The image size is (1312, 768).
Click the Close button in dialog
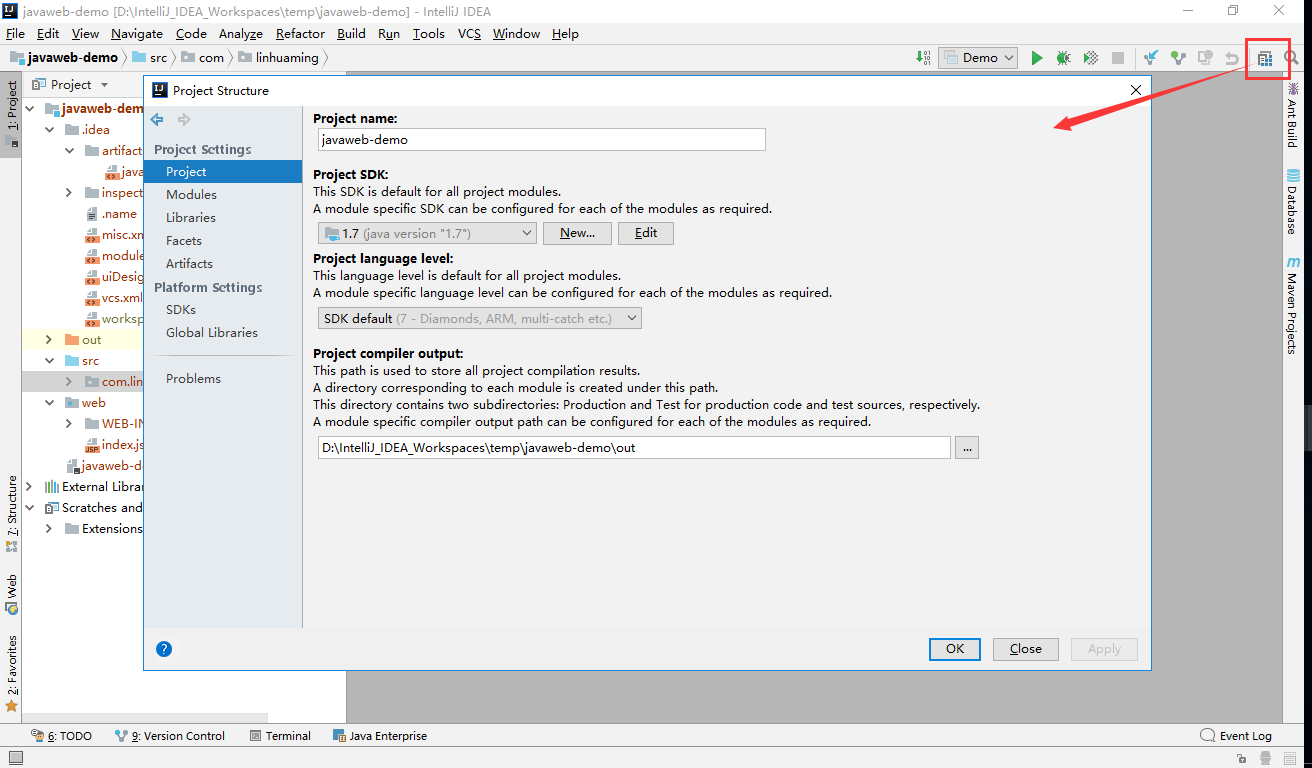[x=1026, y=649]
